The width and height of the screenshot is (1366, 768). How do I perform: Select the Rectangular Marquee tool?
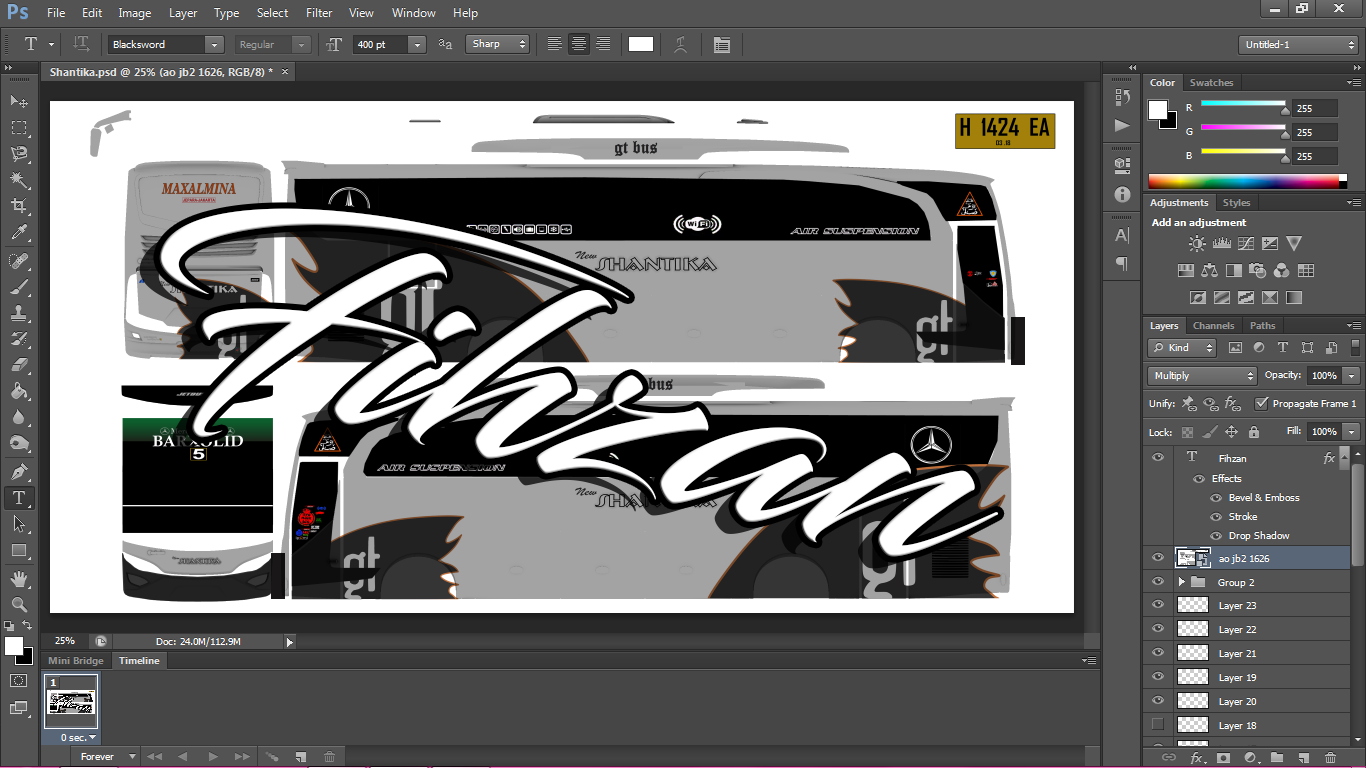click(19, 128)
